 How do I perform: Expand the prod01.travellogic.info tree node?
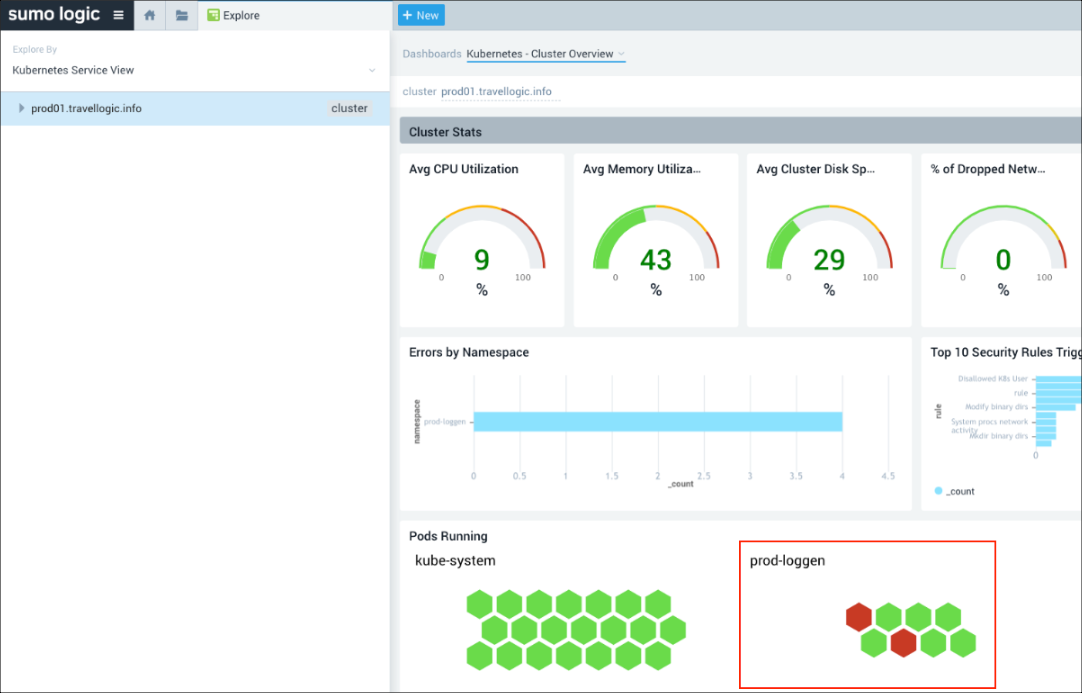pyautogui.click(x=22, y=108)
